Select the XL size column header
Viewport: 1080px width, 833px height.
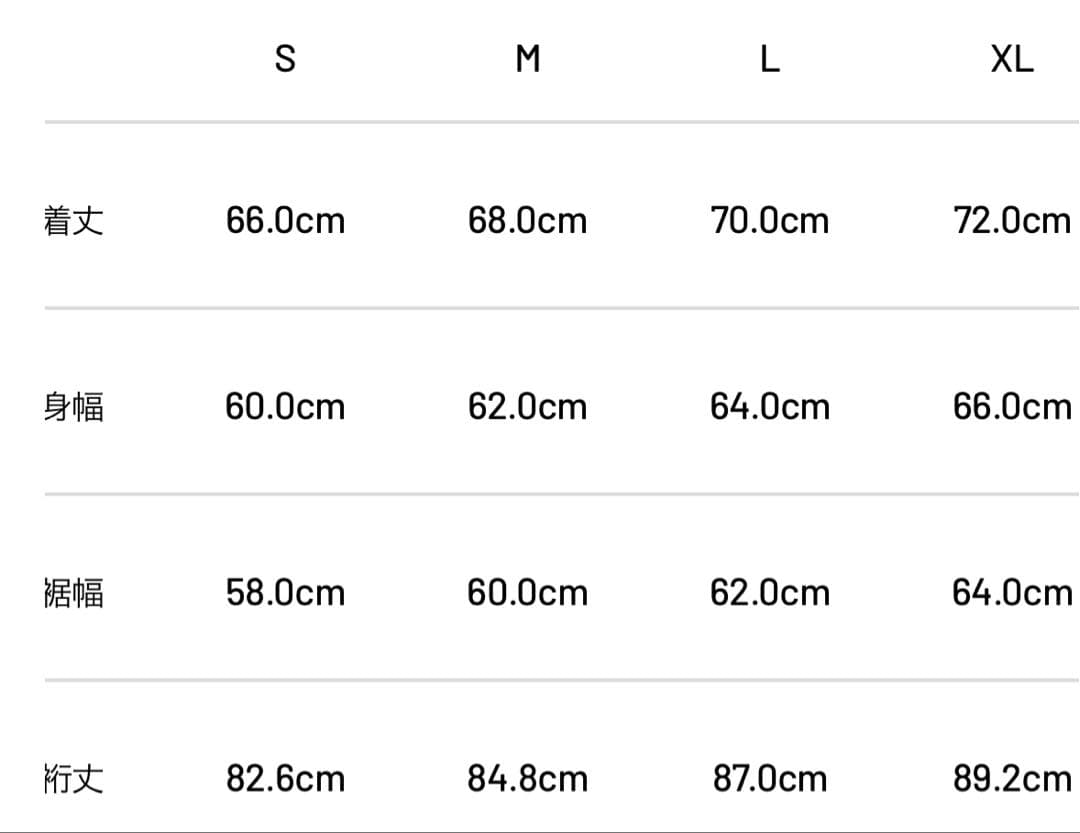click(1012, 60)
